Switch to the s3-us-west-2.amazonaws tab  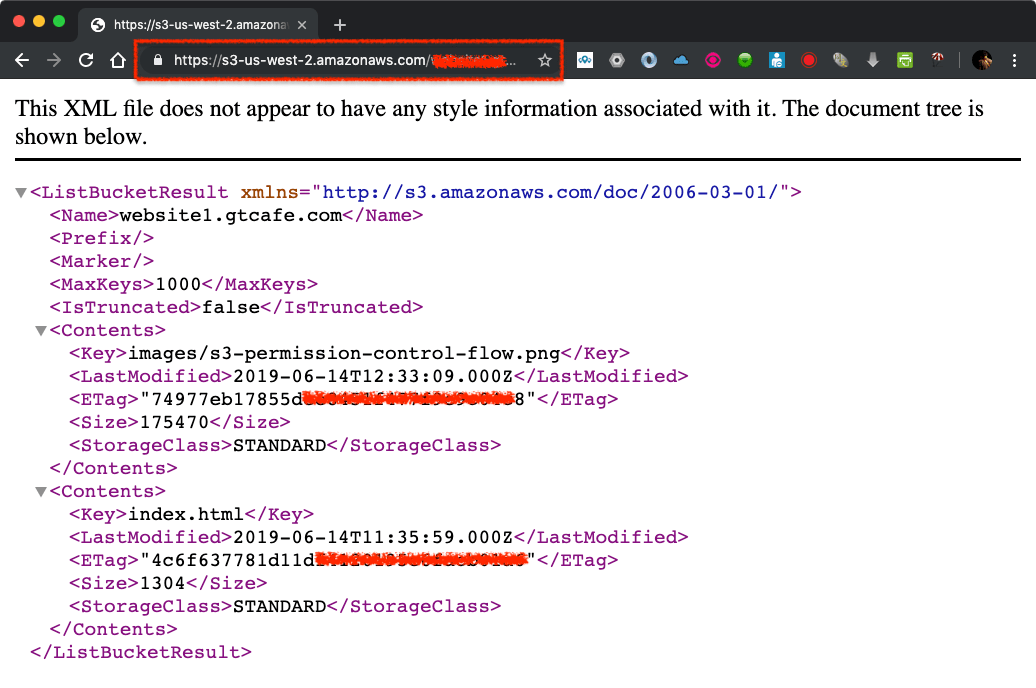pos(198,25)
